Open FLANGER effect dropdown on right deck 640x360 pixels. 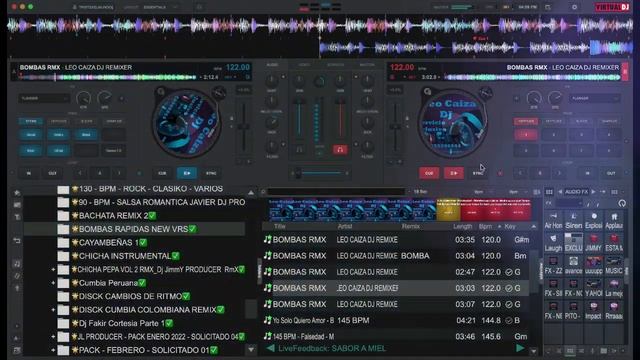[594, 98]
